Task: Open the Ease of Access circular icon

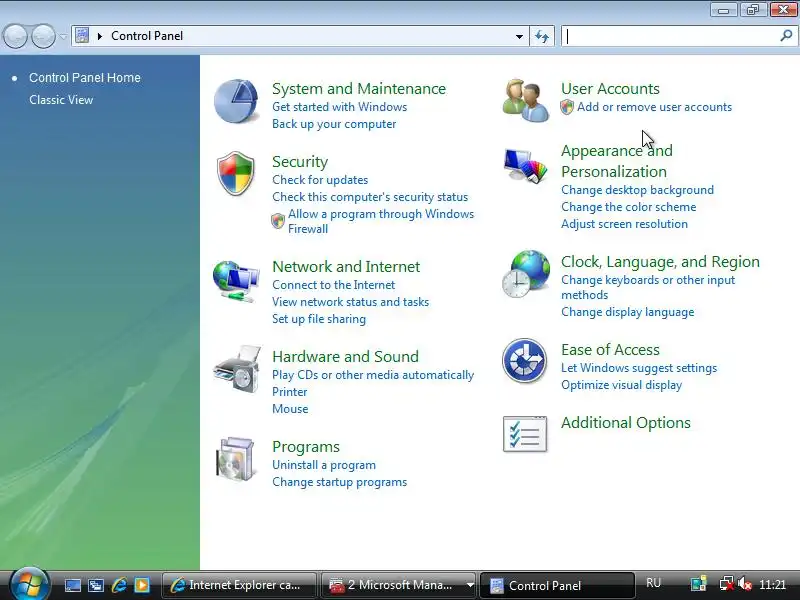Action: click(x=524, y=361)
